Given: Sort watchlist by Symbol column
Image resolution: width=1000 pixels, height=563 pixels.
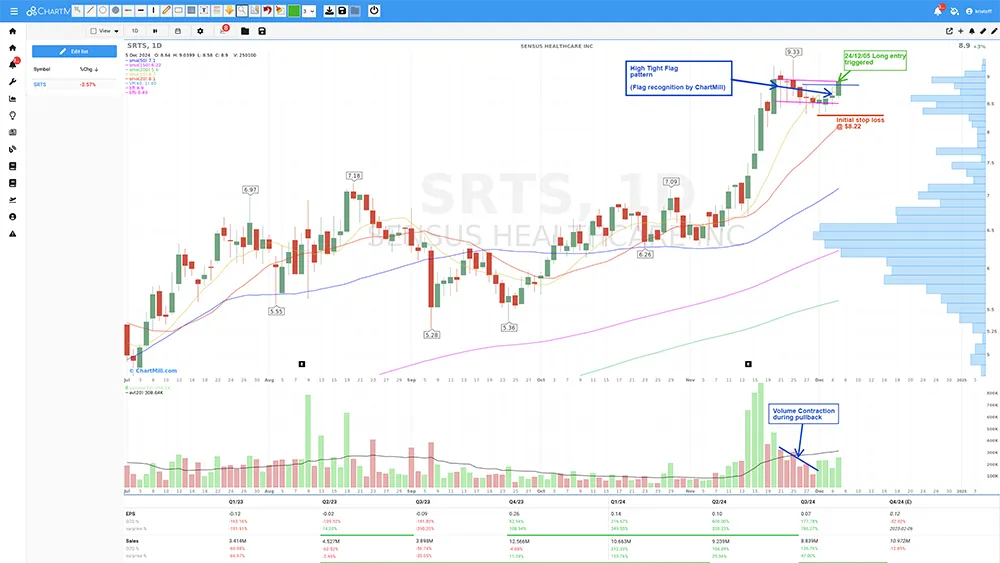Looking at the screenshot, I should tap(42, 69).
